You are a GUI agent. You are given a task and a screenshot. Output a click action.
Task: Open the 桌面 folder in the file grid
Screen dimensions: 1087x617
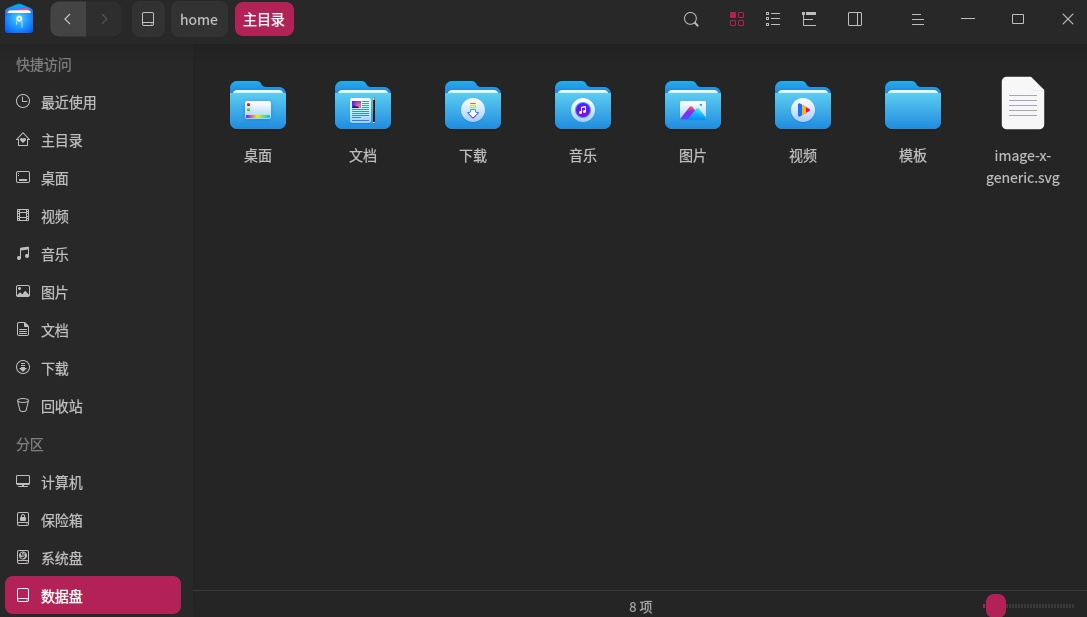258,105
